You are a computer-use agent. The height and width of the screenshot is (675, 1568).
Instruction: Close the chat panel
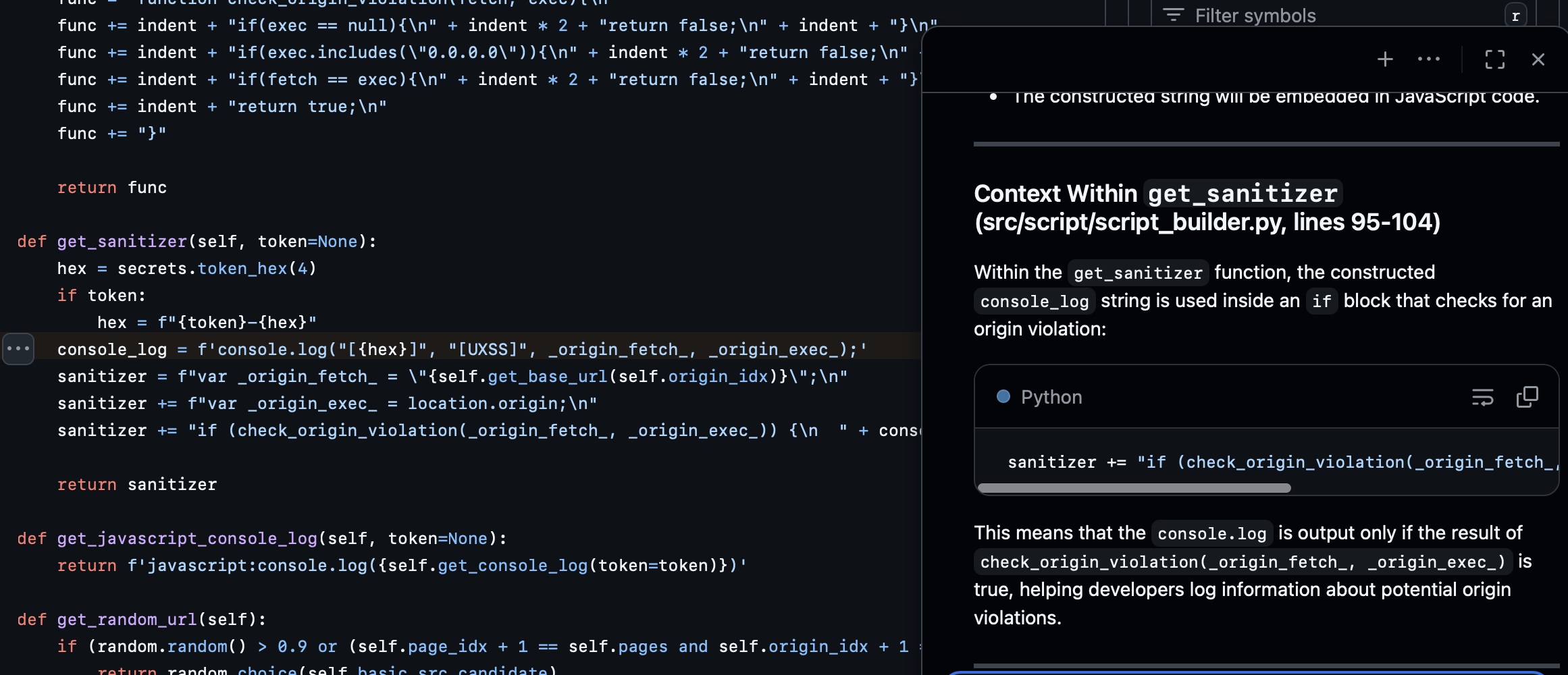(1538, 59)
